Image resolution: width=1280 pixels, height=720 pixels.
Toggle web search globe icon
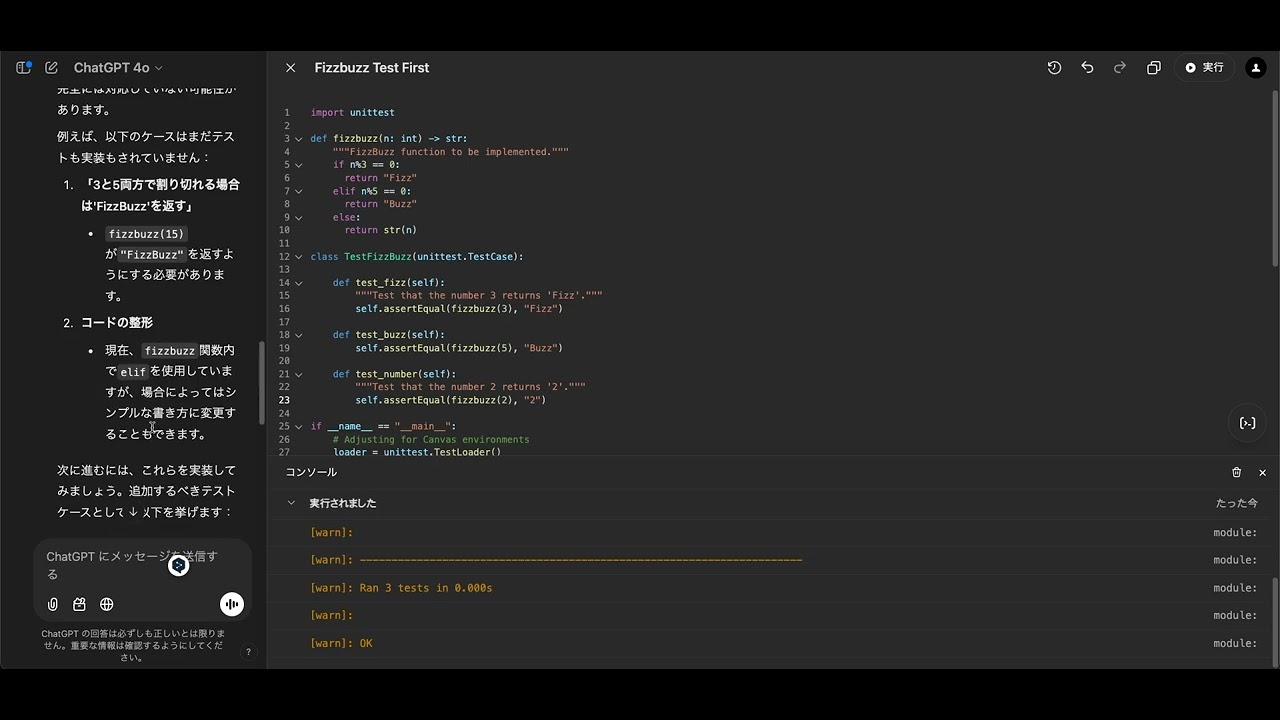(107, 604)
